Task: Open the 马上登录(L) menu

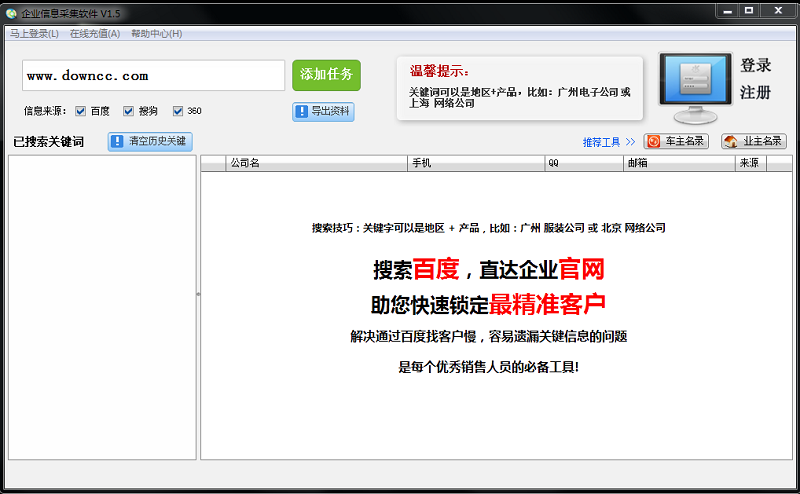Action: click(34, 34)
